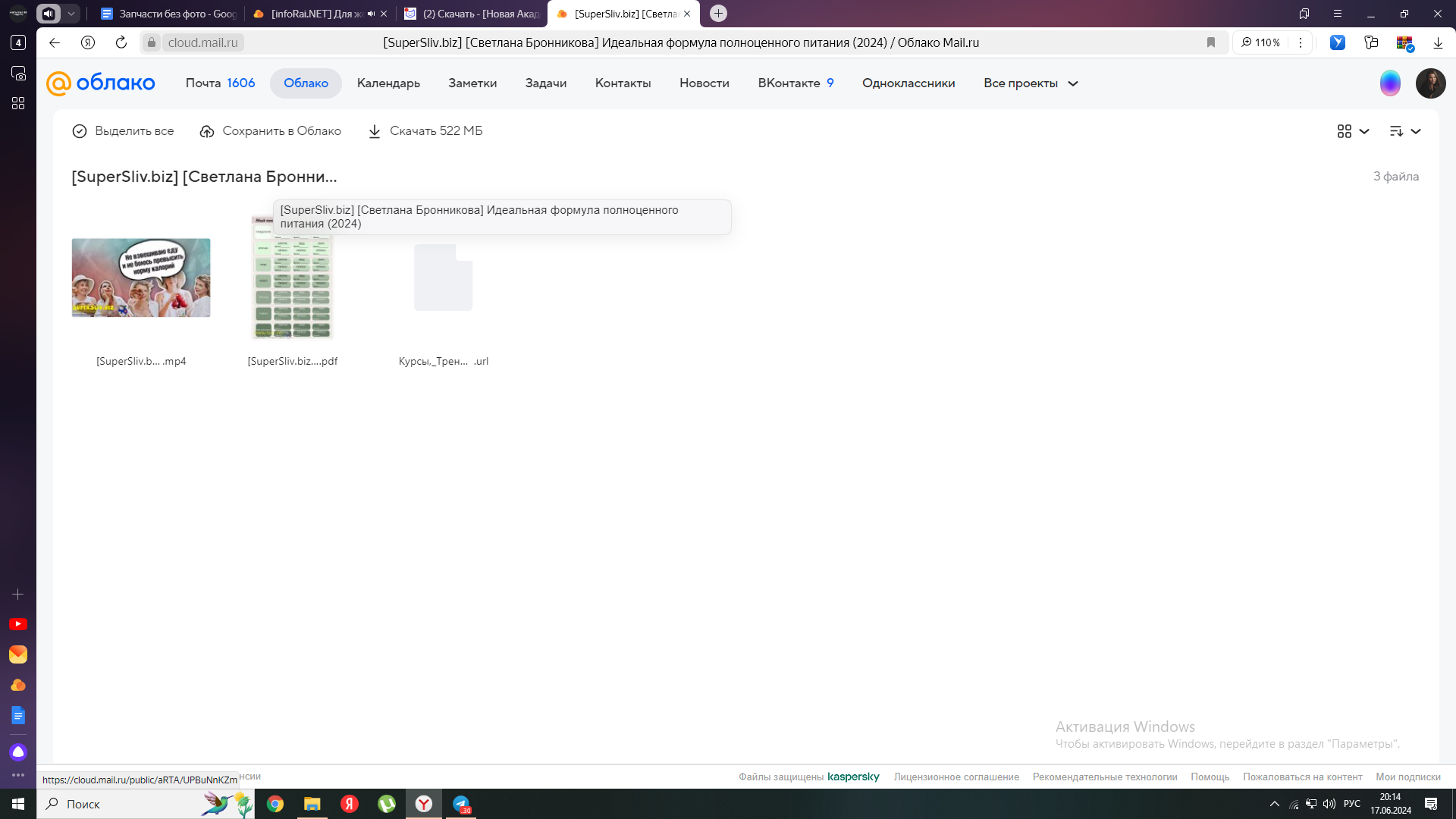Image resolution: width=1456 pixels, height=819 pixels.
Task: Click the [SuperSliv.biz....pdf filename
Action: tap(293, 361)
